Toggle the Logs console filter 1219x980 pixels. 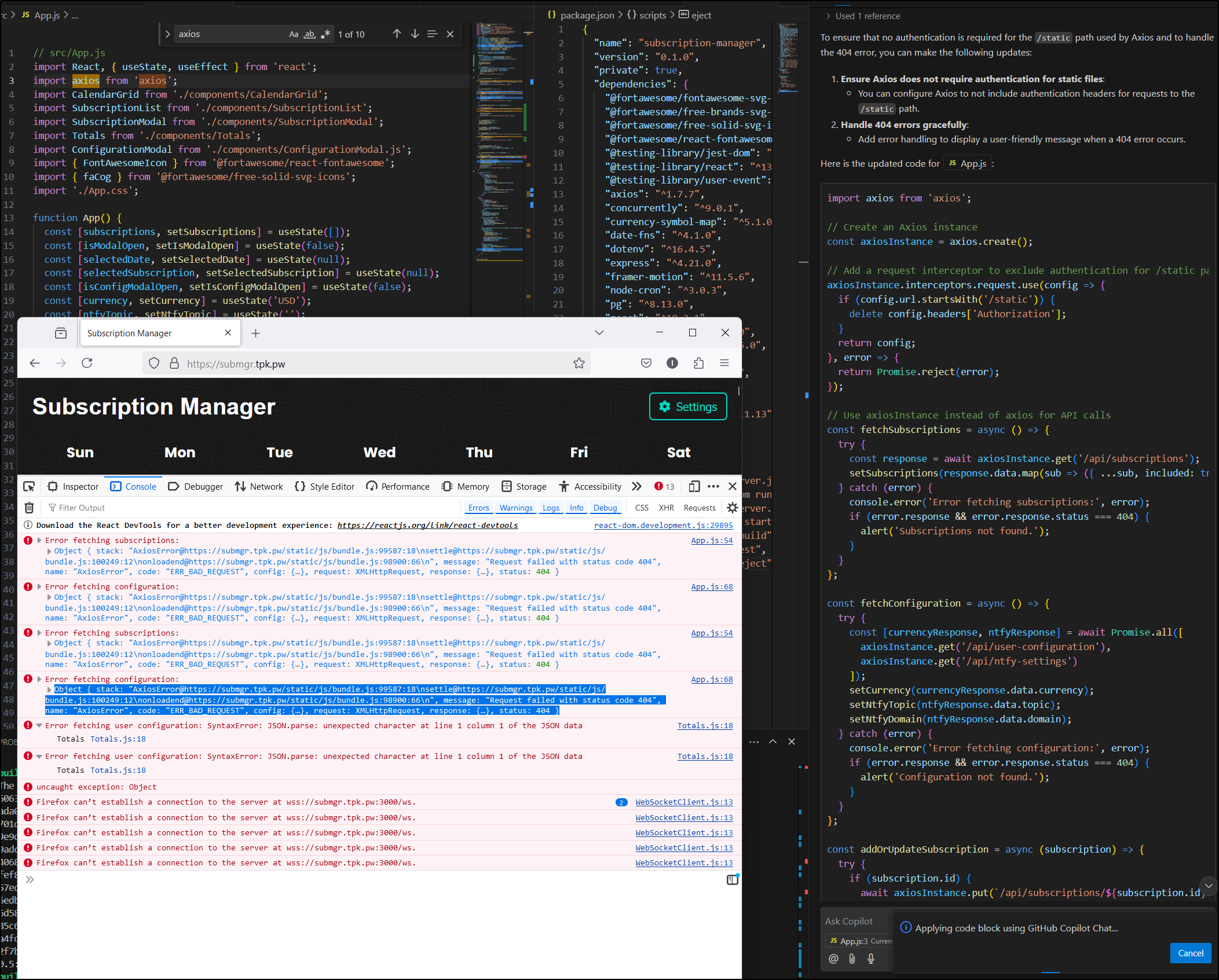(551, 508)
